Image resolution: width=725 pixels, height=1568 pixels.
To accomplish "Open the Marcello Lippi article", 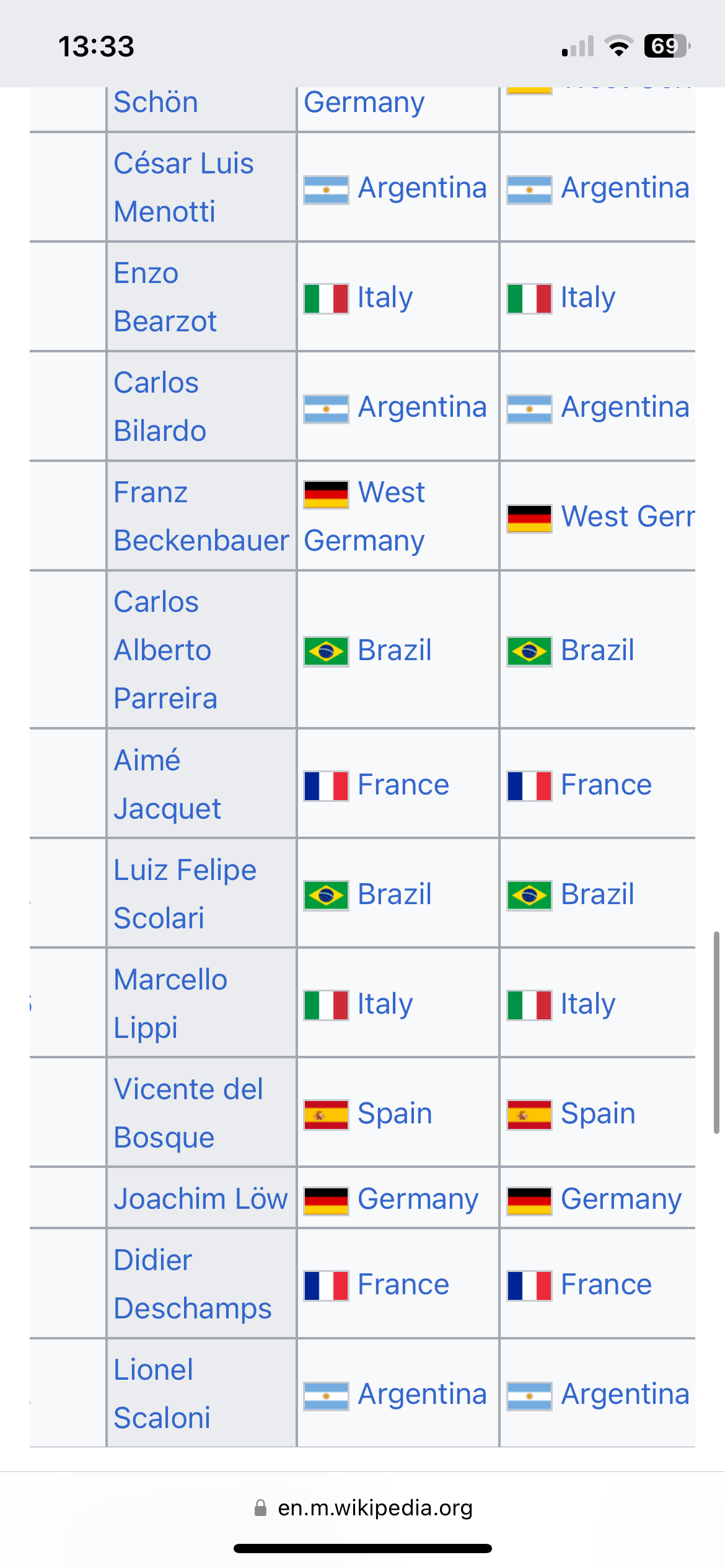I will coord(170,1003).
